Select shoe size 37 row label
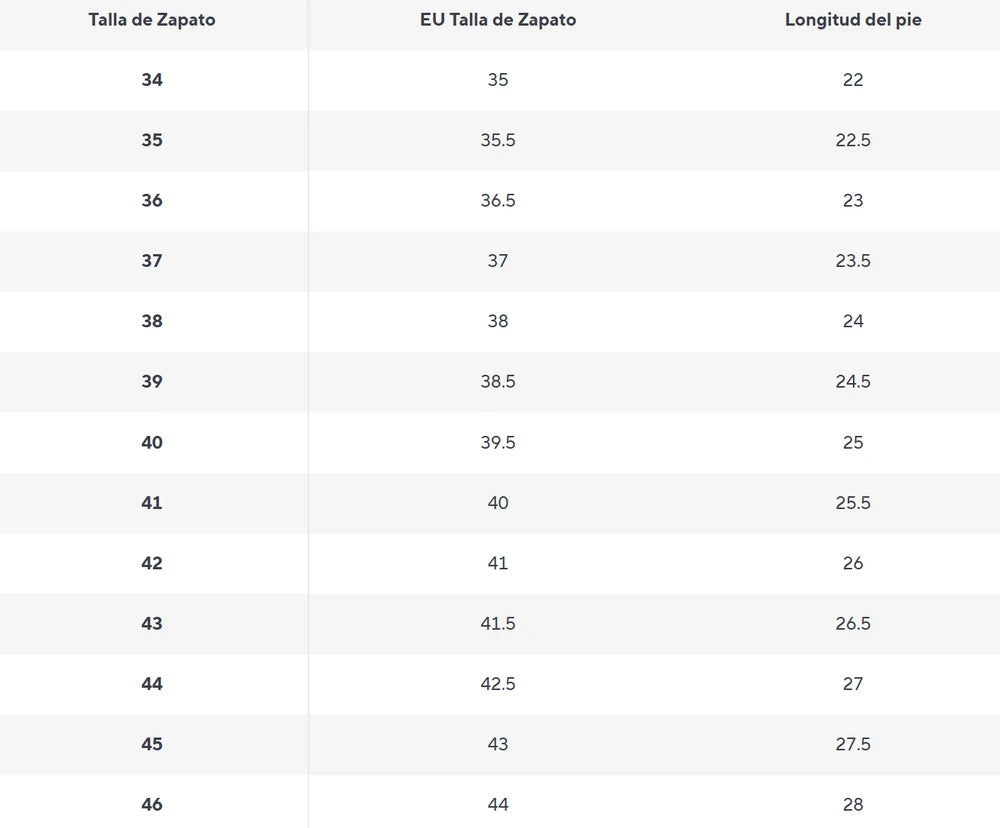Screen dimensions: 1000x828 click(152, 261)
